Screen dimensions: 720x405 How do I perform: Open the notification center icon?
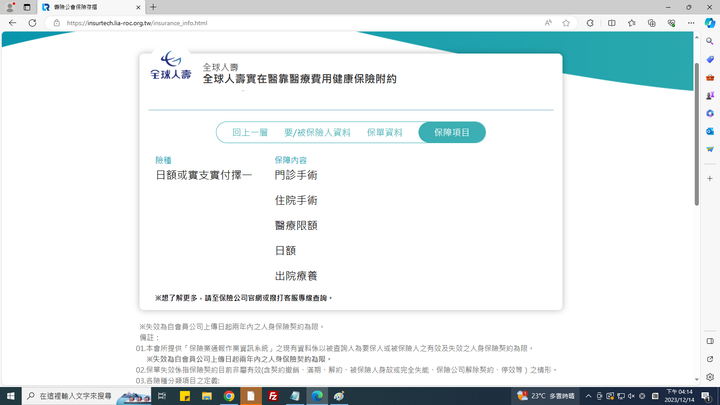point(706,396)
